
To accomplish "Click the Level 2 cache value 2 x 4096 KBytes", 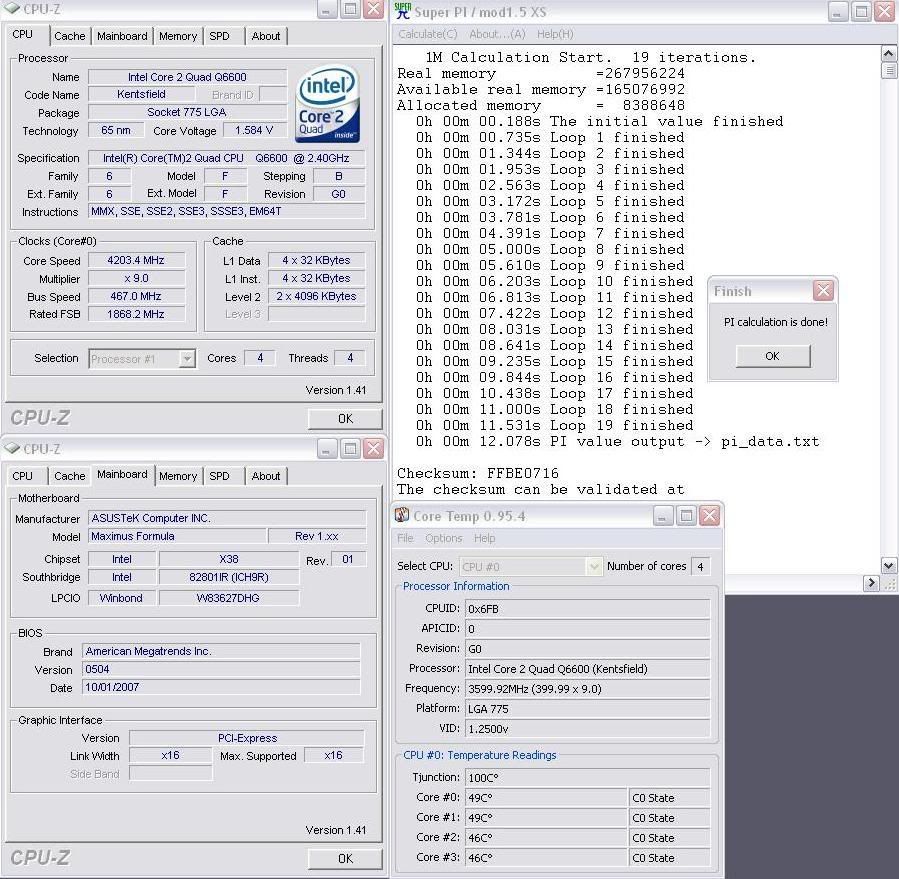I will (316, 296).
